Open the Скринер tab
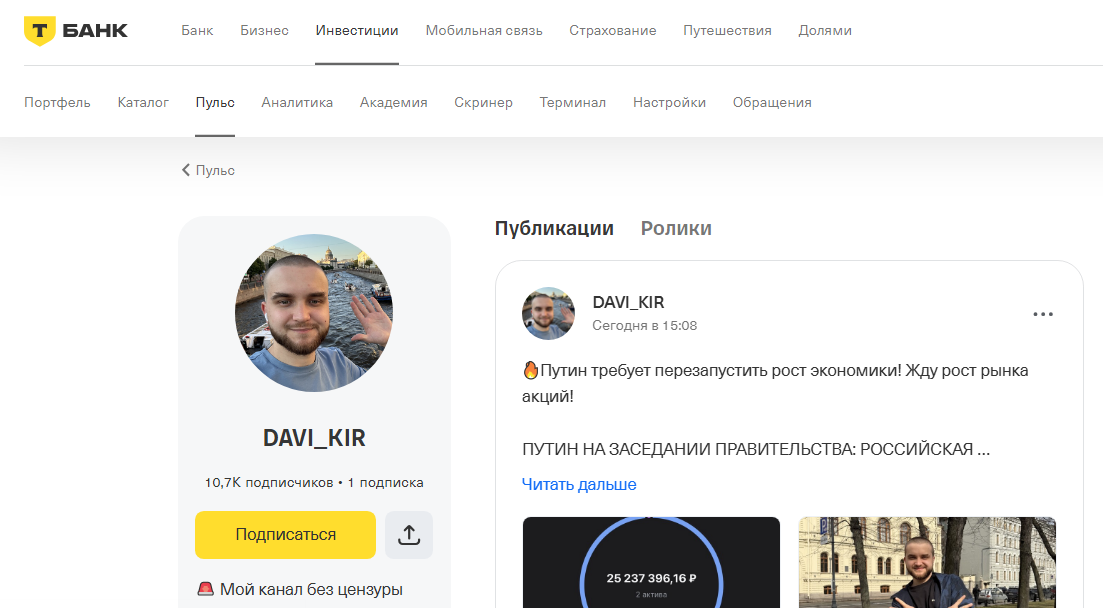Viewport: 1103px width, 608px height. click(x=483, y=103)
